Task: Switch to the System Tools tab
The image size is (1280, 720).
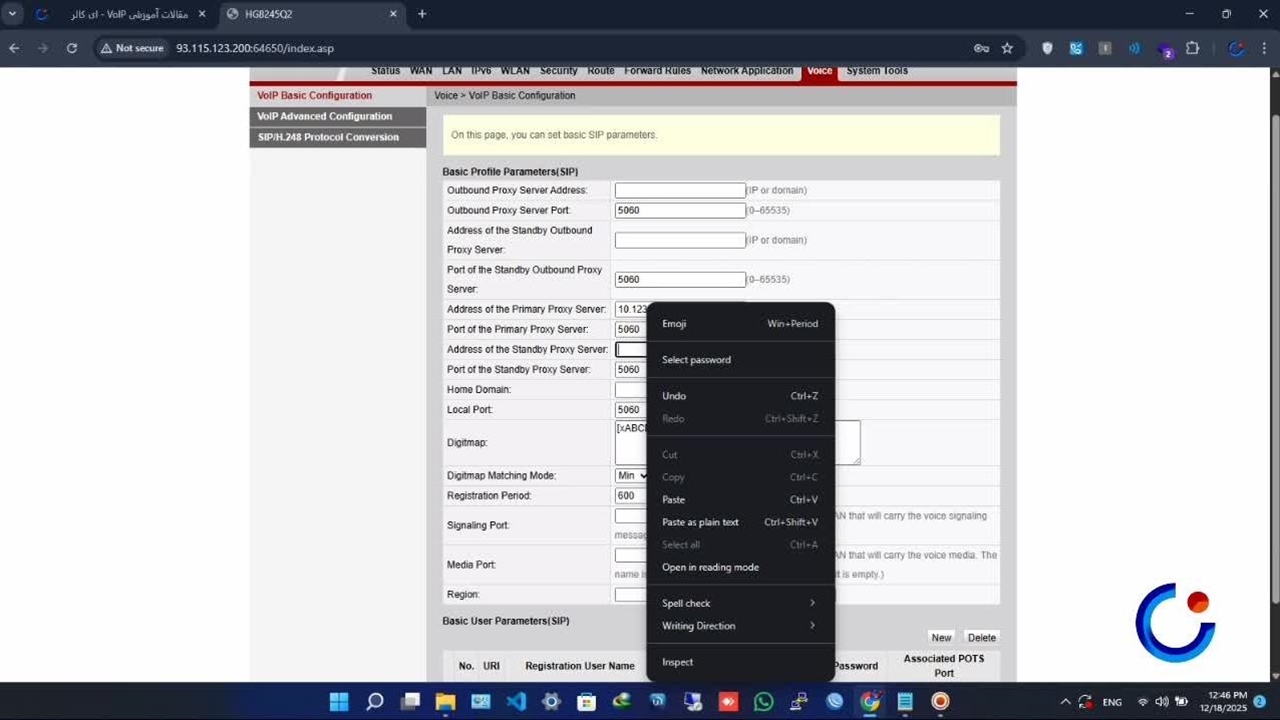Action: coord(877,71)
